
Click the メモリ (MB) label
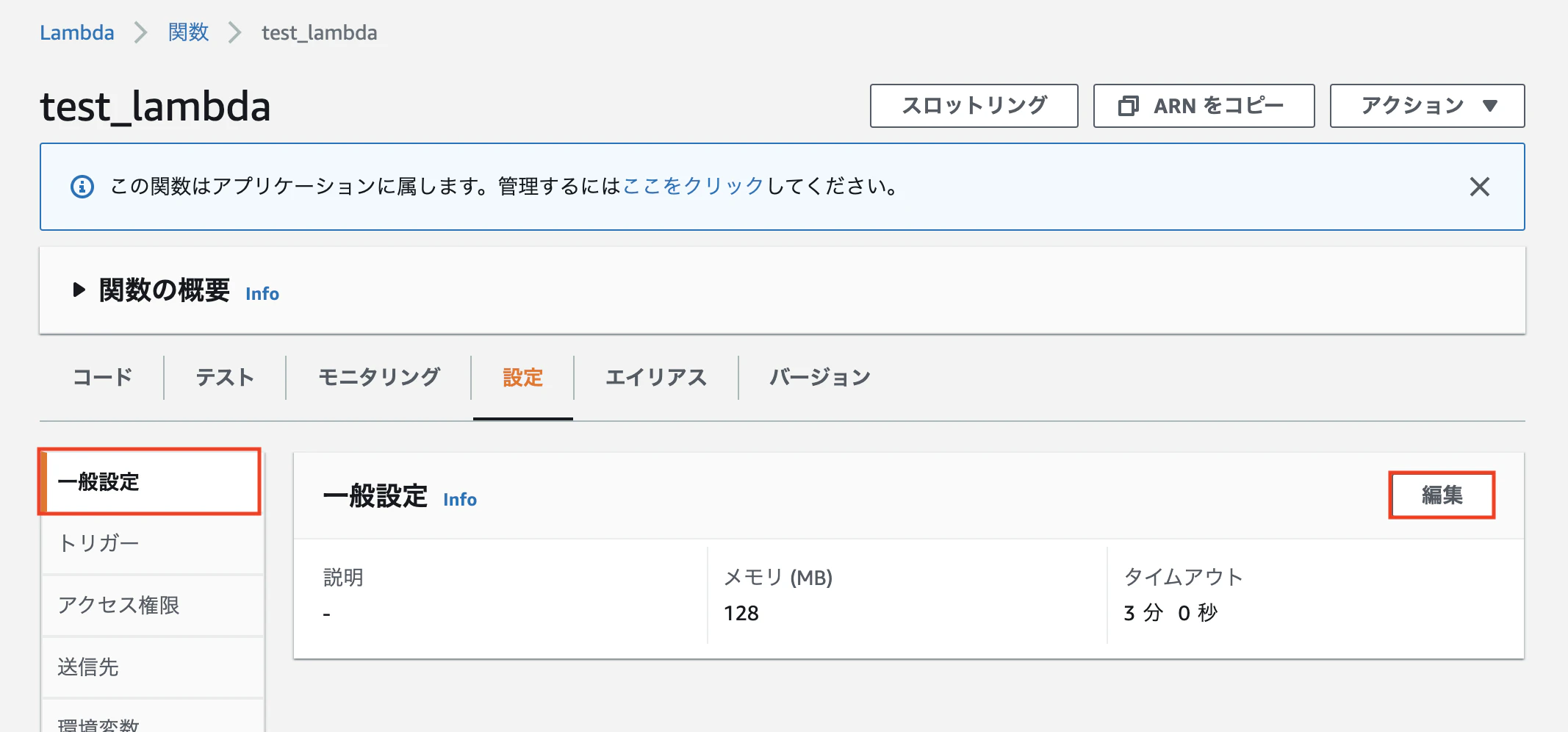pos(777,577)
